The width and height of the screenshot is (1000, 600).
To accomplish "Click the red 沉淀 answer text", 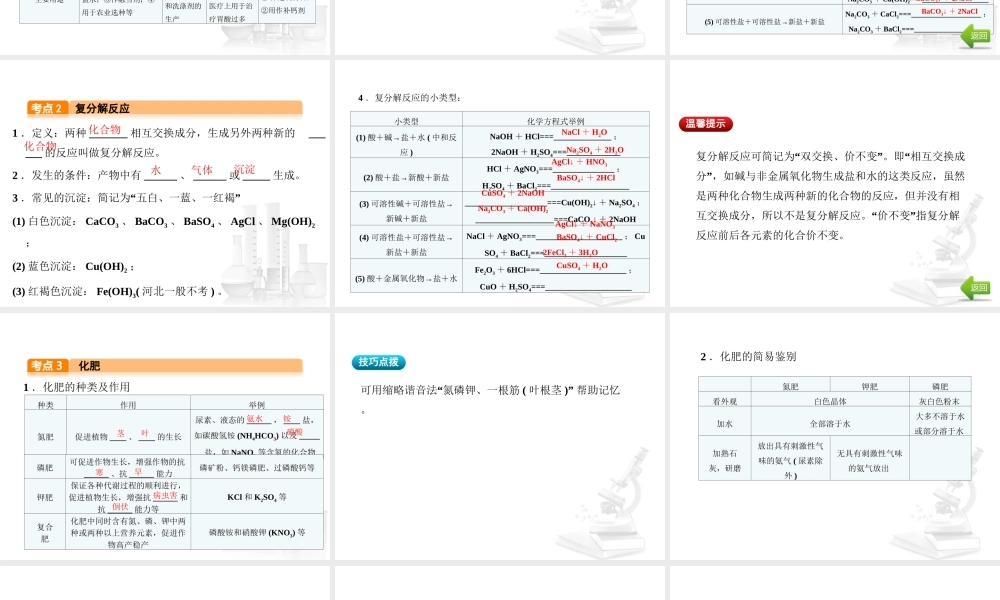I will pos(244,170).
